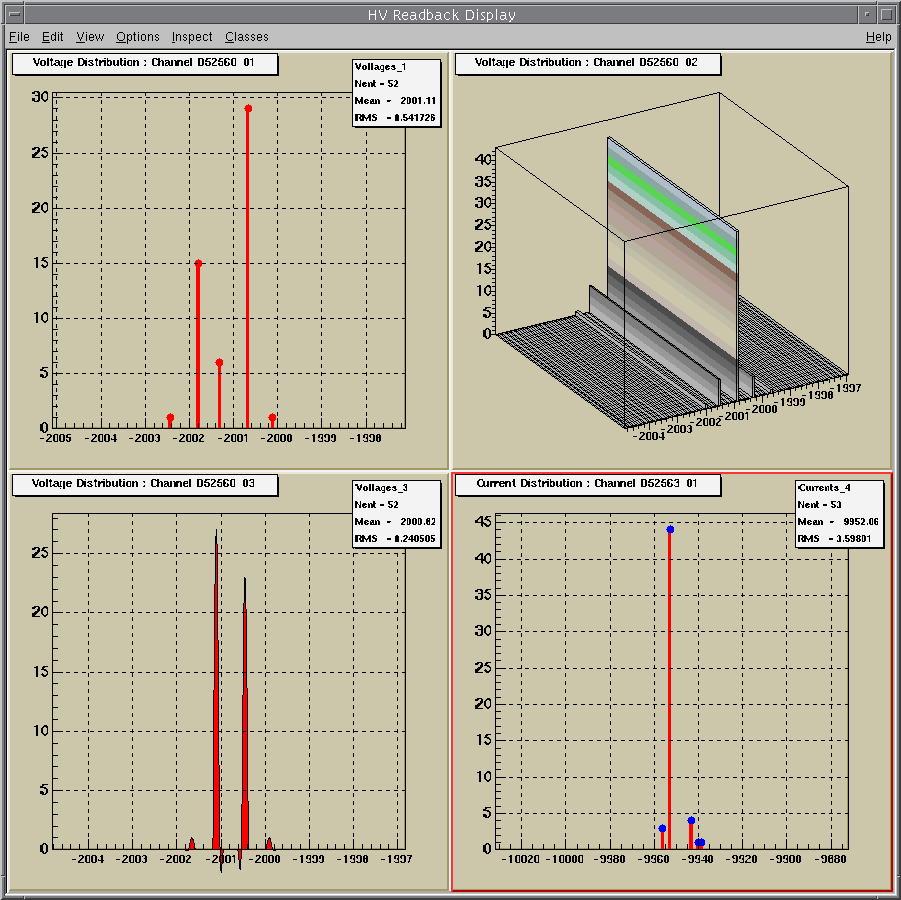Click RMS value 0.240505 in Voltages_3 stats
Viewport: 901px width, 900px height.
click(x=414, y=539)
